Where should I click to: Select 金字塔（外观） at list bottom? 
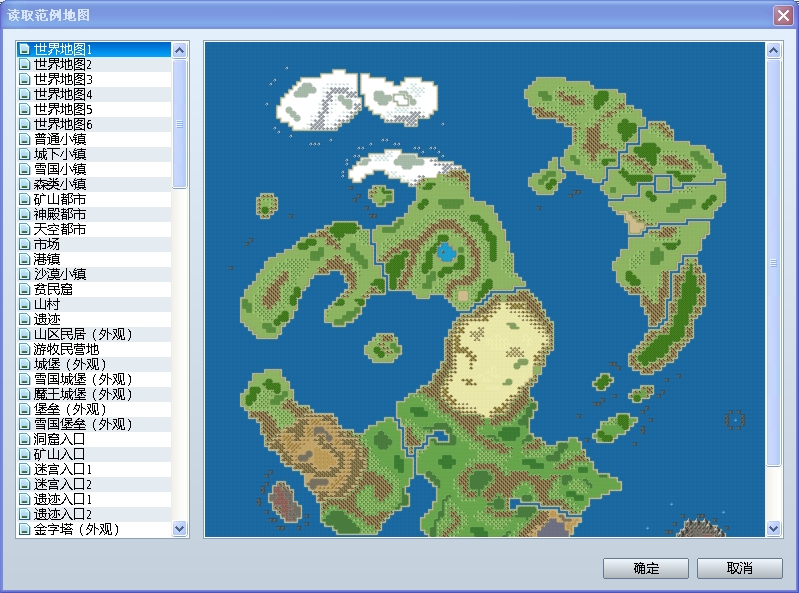tap(94, 529)
